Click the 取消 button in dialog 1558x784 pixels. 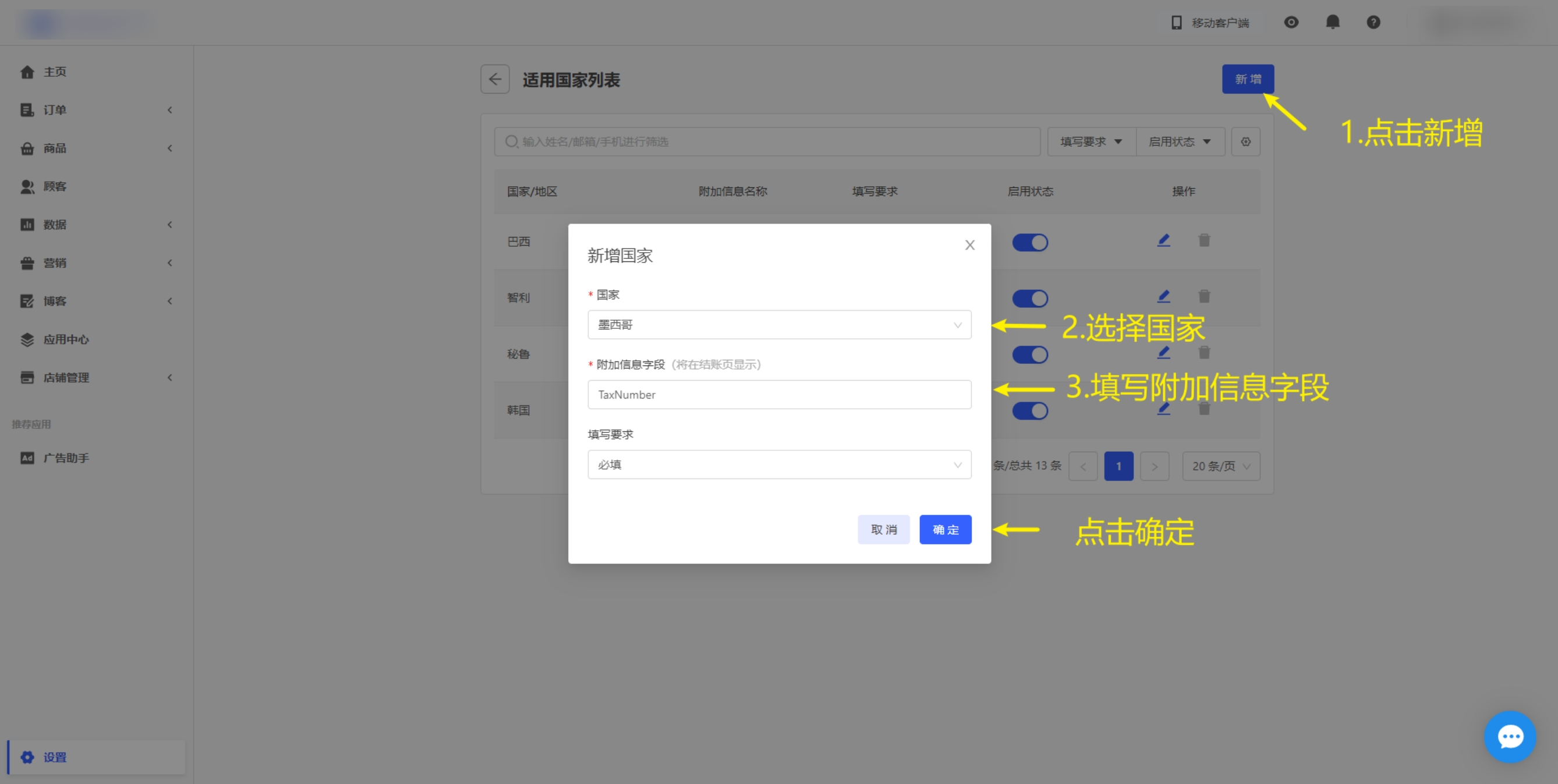pyautogui.click(x=883, y=530)
